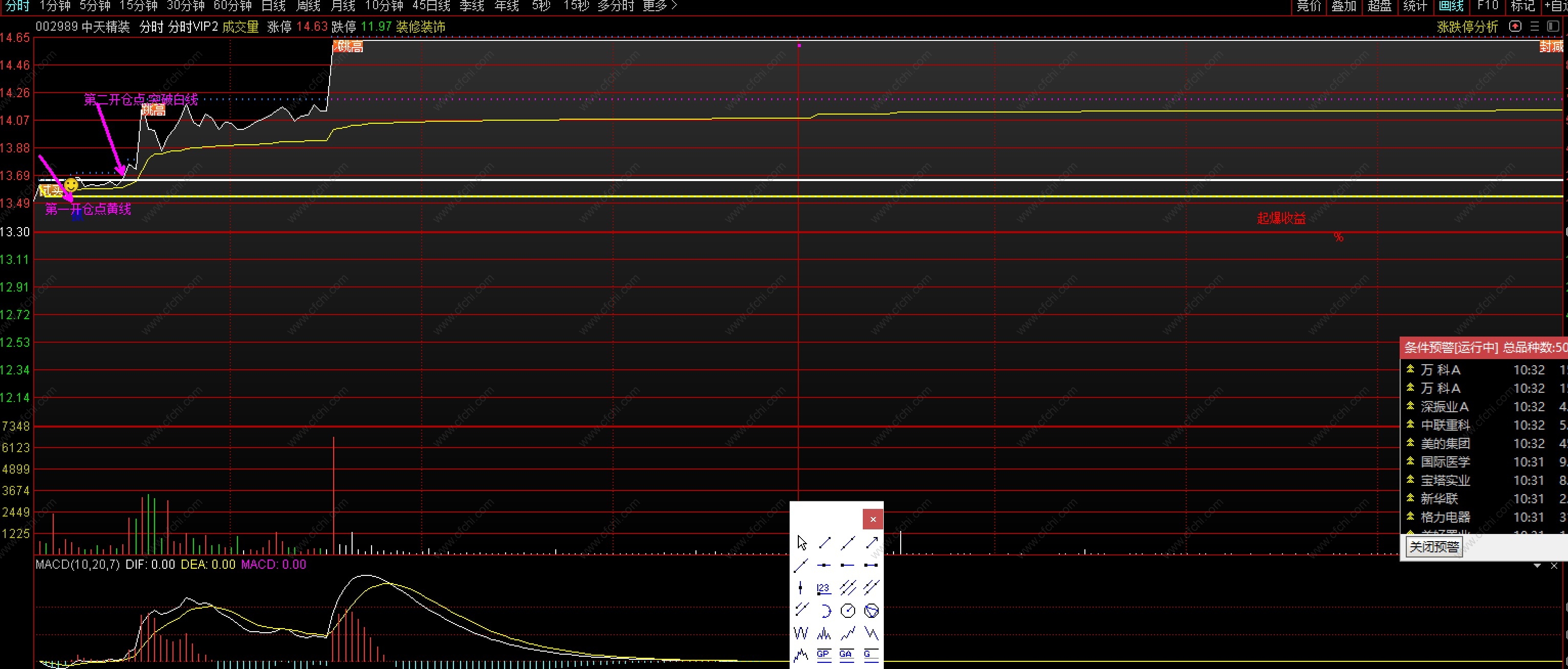Open the 涨跌停分析 link
Screen dimensions: 1568x669
[x=1467, y=27]
